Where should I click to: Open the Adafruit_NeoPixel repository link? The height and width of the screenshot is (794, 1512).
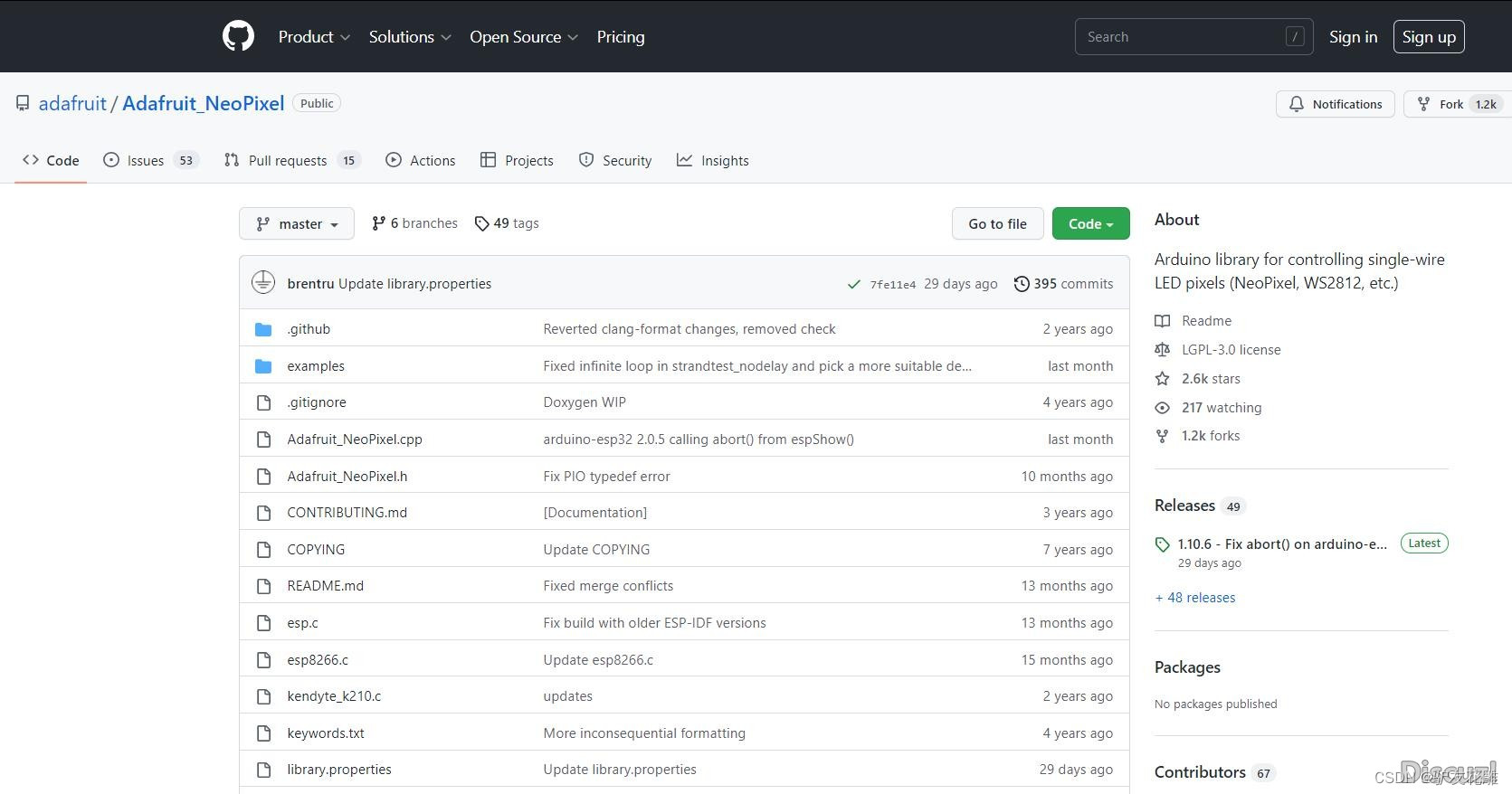204,103
